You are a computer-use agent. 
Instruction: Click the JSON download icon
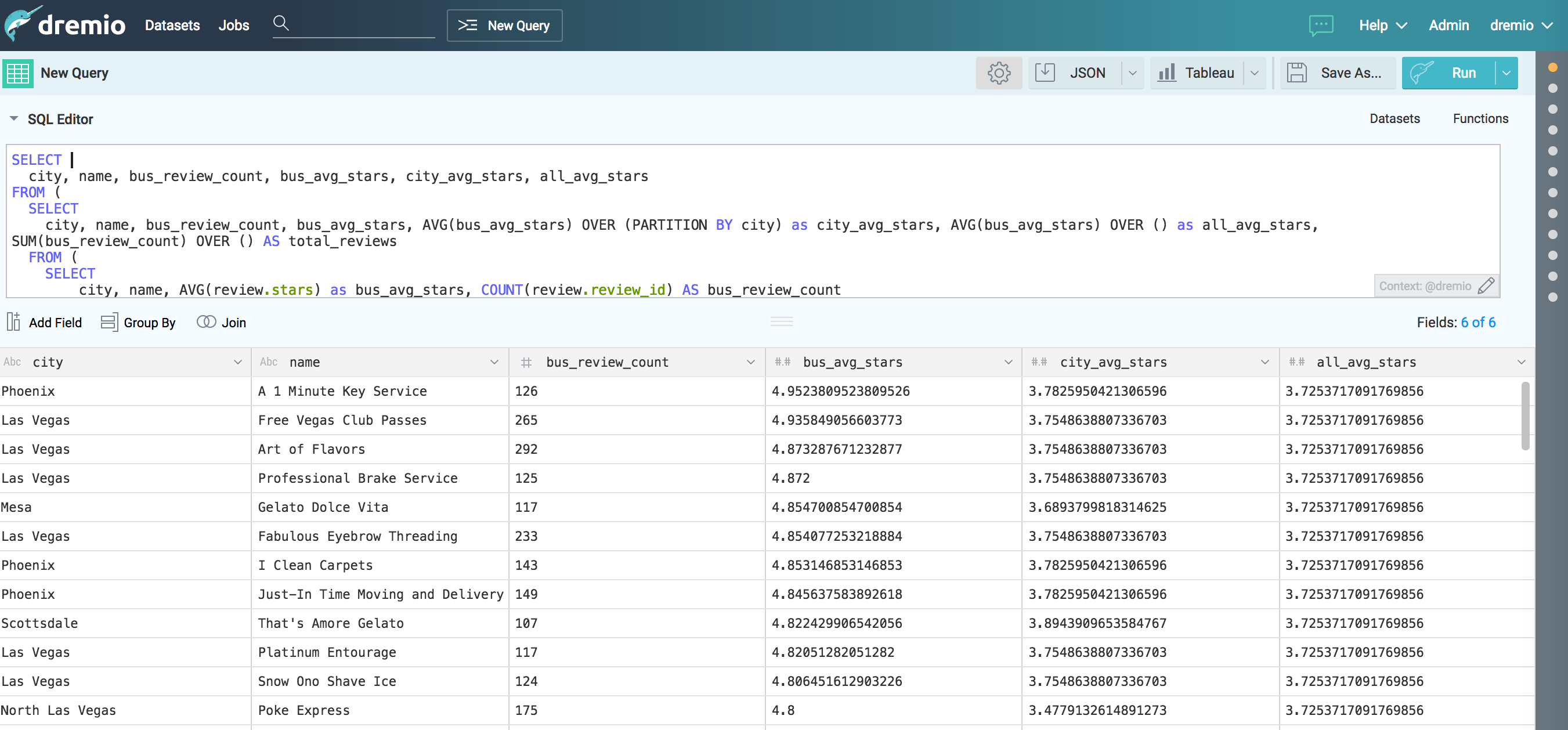(x=1045, y=73)
